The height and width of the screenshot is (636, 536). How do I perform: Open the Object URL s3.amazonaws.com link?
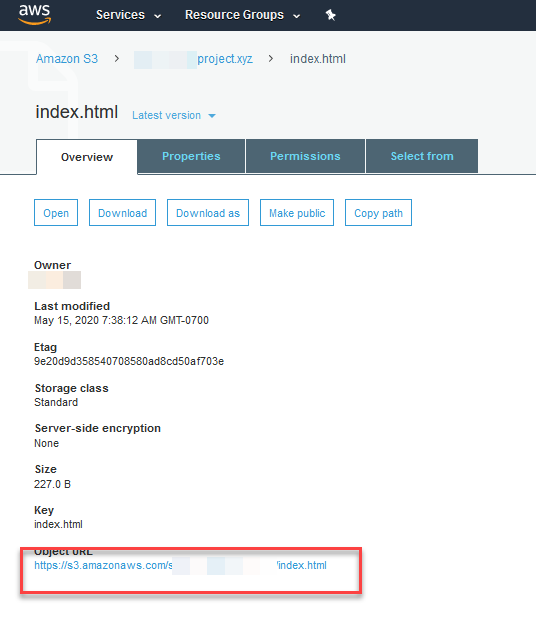point(180,565)
